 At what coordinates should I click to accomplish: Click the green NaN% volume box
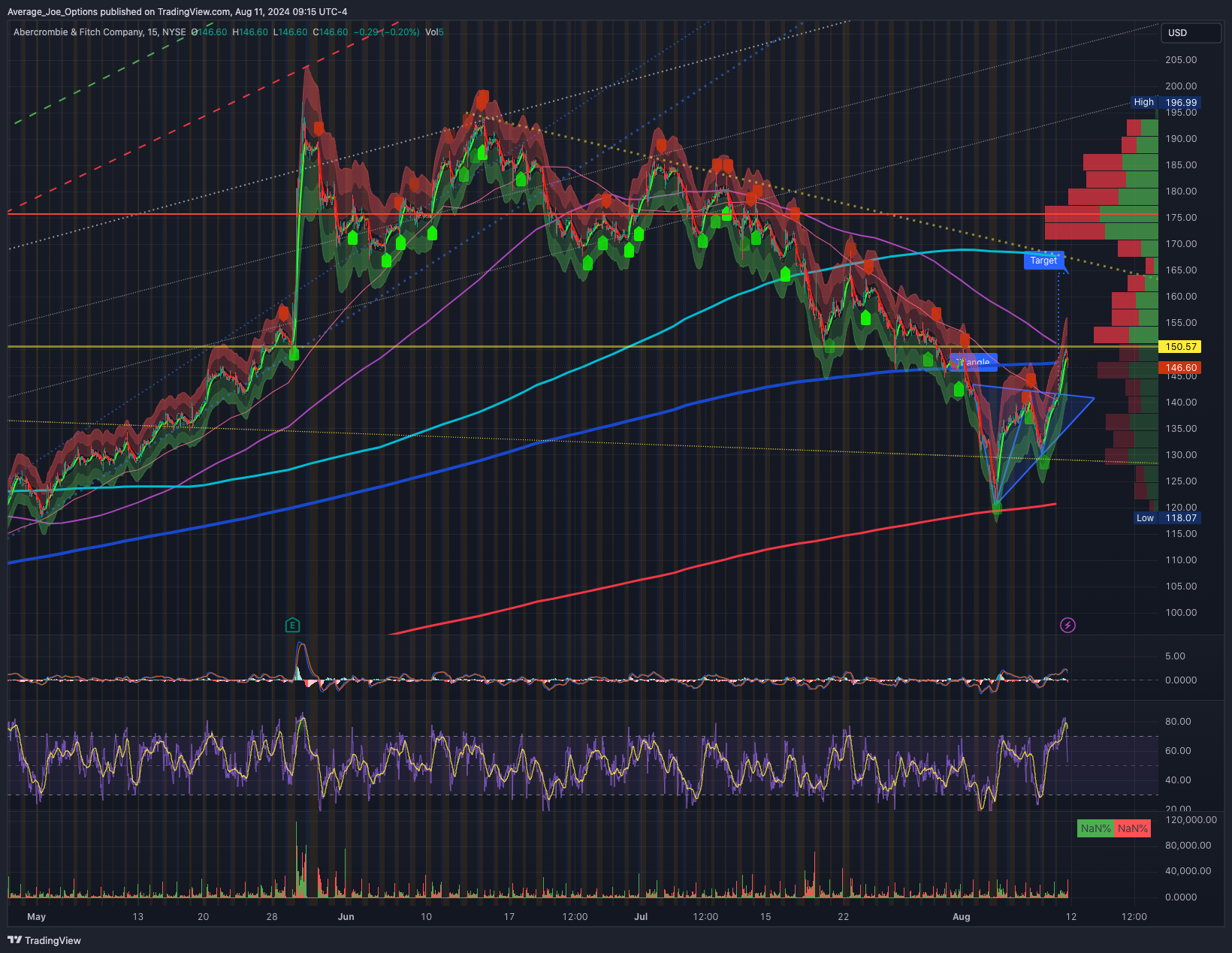pyautogui.click(x=1095, y=828)
